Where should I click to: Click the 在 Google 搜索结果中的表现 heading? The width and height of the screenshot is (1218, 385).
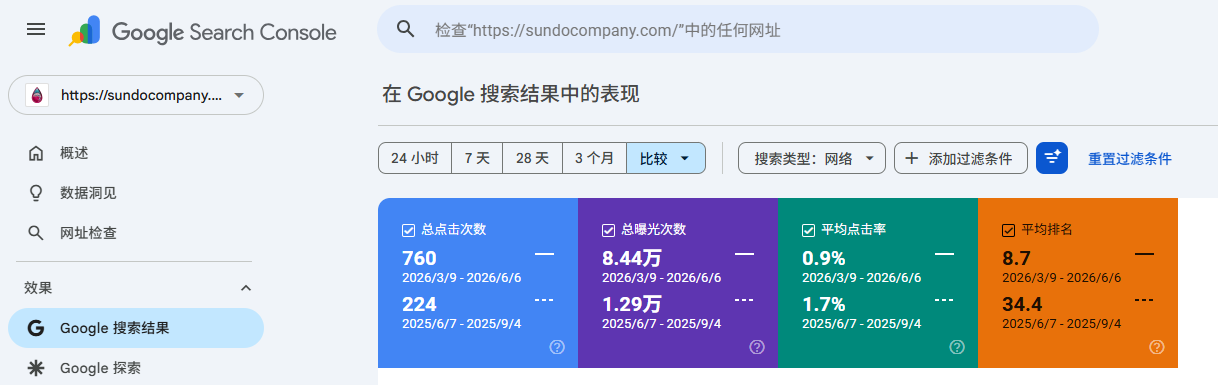[x=510, y=95]
